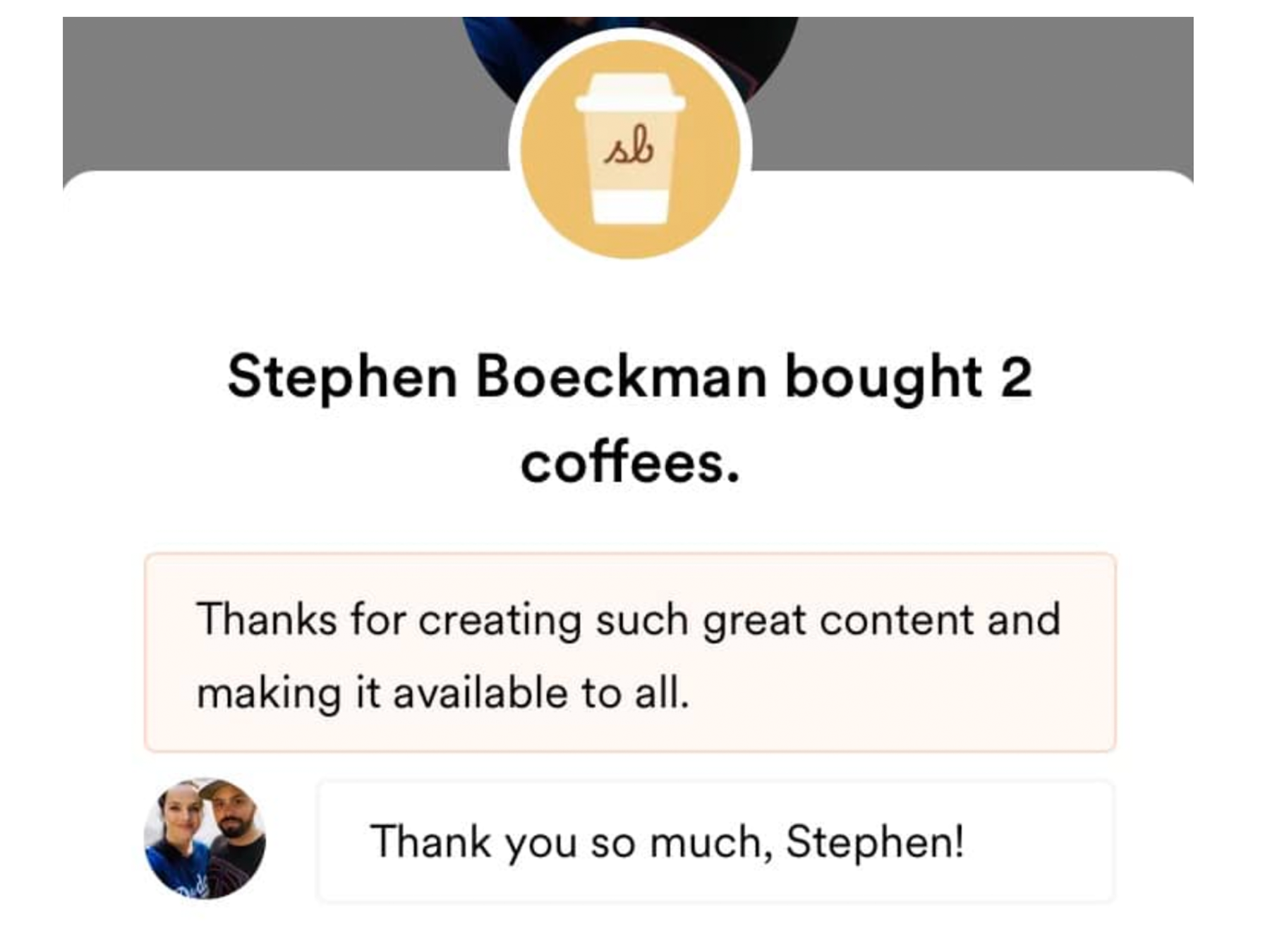Screen dimensions: 1270x952
Task: Click "Stephen!" in the reply text
Action: [x=875, y=841]
